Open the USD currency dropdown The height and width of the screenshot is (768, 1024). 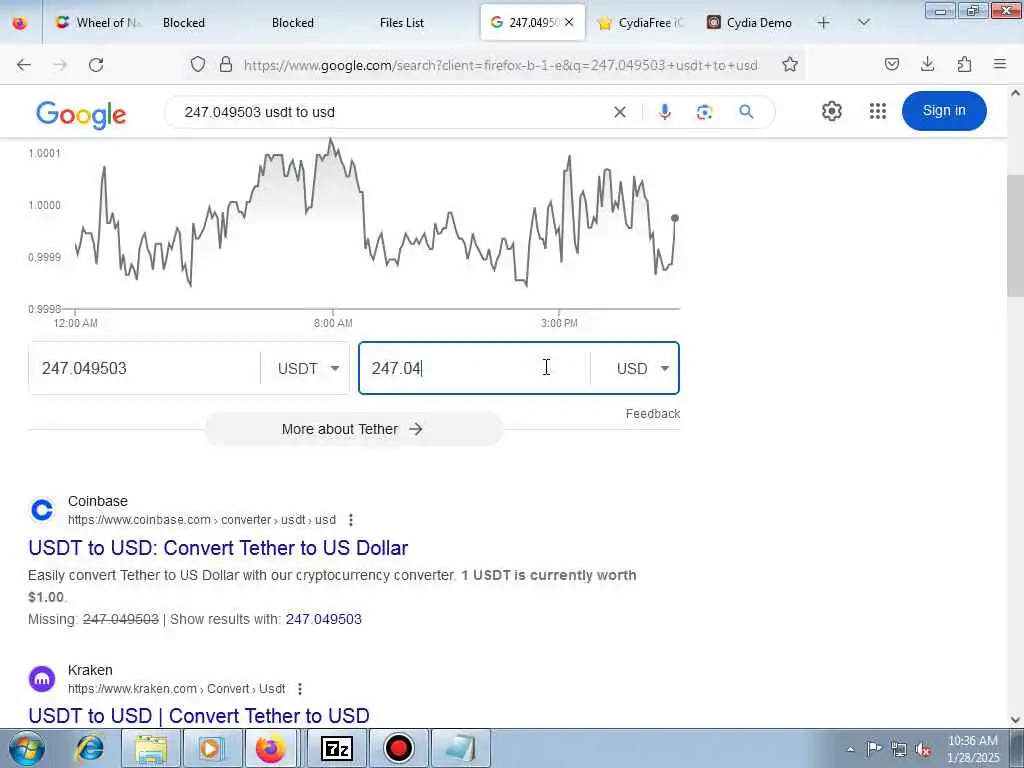pyautogui.click(x=643, y=368)
